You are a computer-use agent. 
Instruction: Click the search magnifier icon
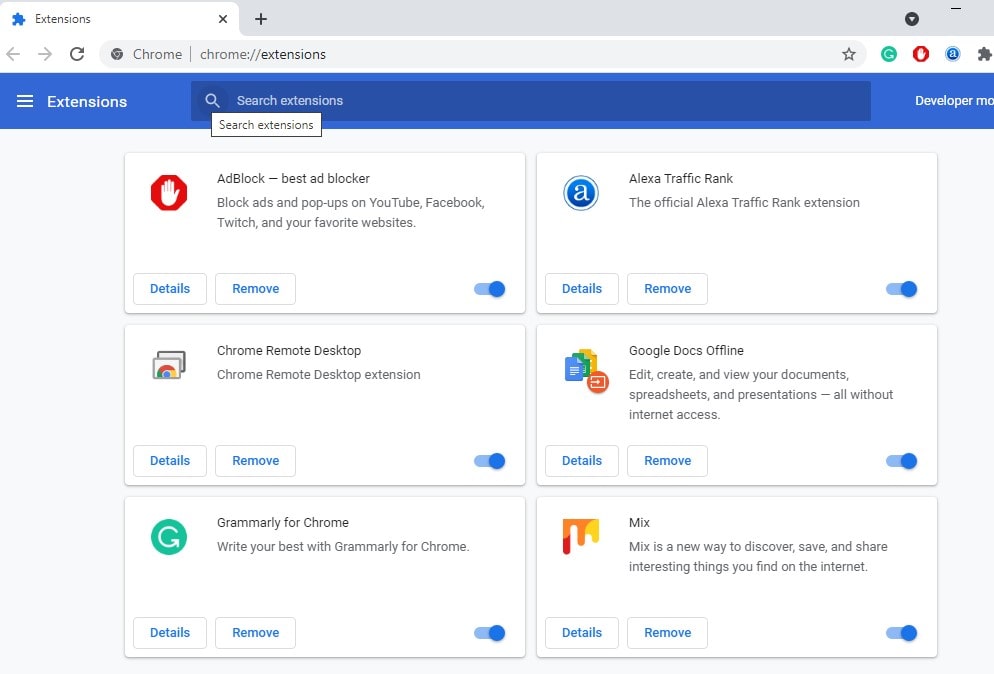pos(212,101)
